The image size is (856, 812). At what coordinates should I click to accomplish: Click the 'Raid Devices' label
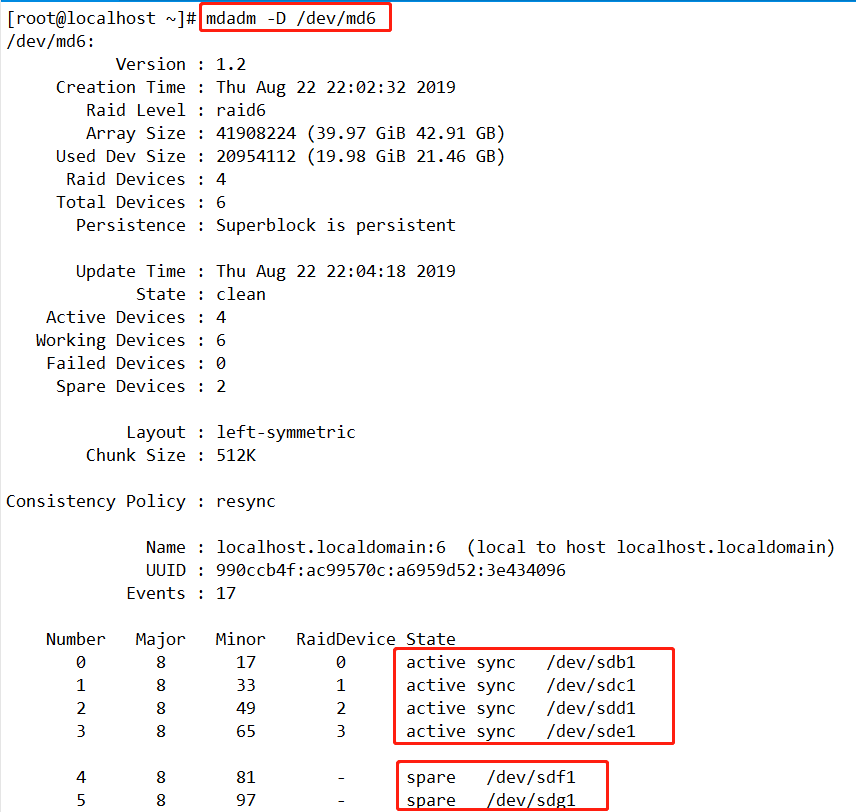coord(126,179)
